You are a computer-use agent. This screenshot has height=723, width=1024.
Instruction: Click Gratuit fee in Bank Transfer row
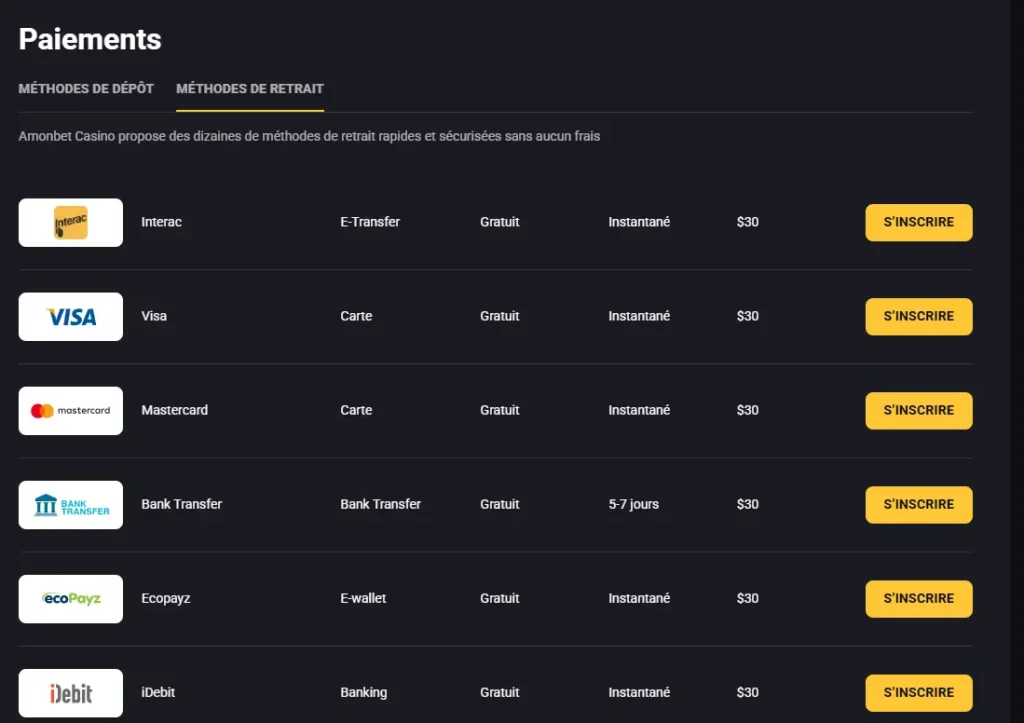(x=500, y=504)
